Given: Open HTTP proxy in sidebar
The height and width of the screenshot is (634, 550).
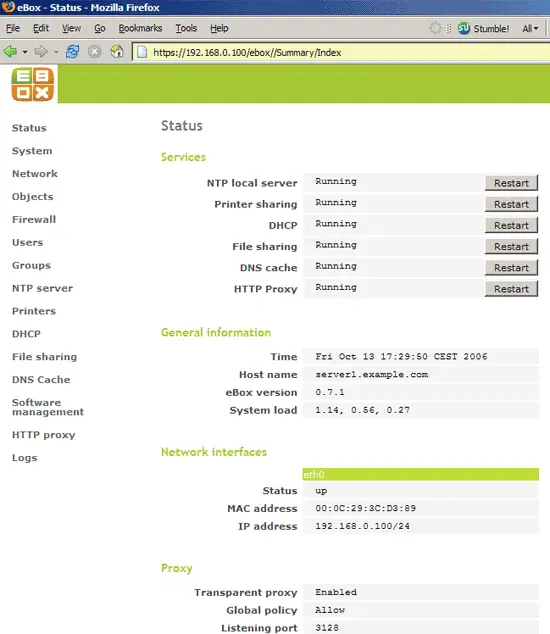Looking at the screenshot, I should pyautogui.click(x=44, y=435).
